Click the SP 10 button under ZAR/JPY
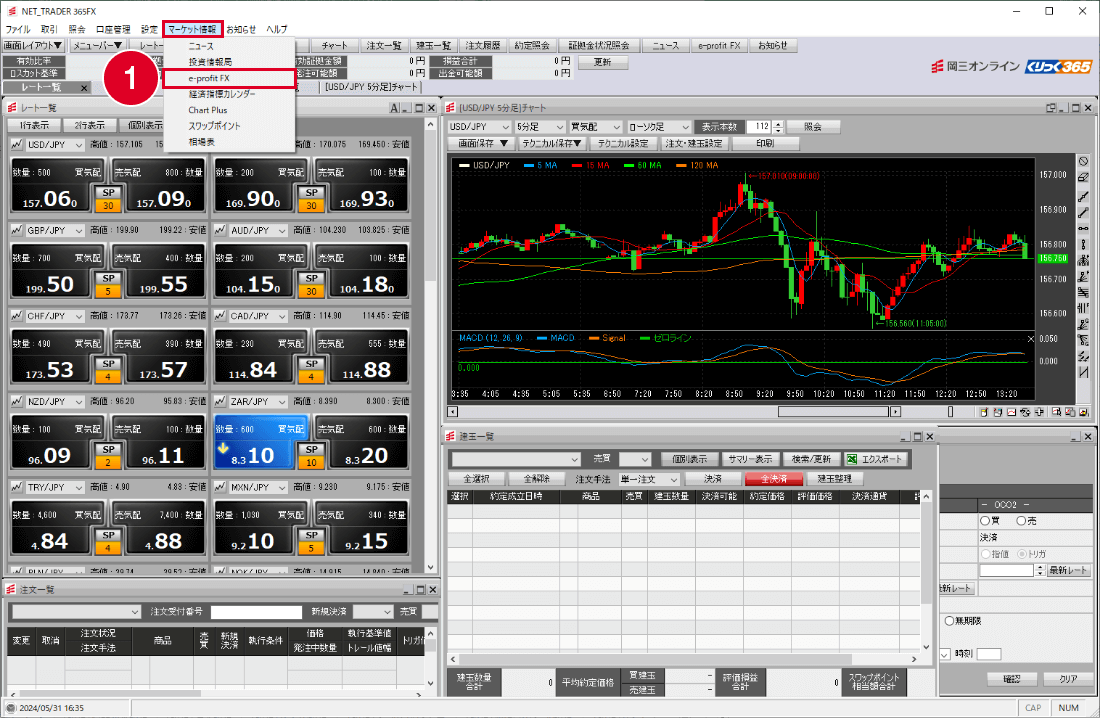This screenshot has width=1100, height=718. pyautogui.click(x=311, y=456)
